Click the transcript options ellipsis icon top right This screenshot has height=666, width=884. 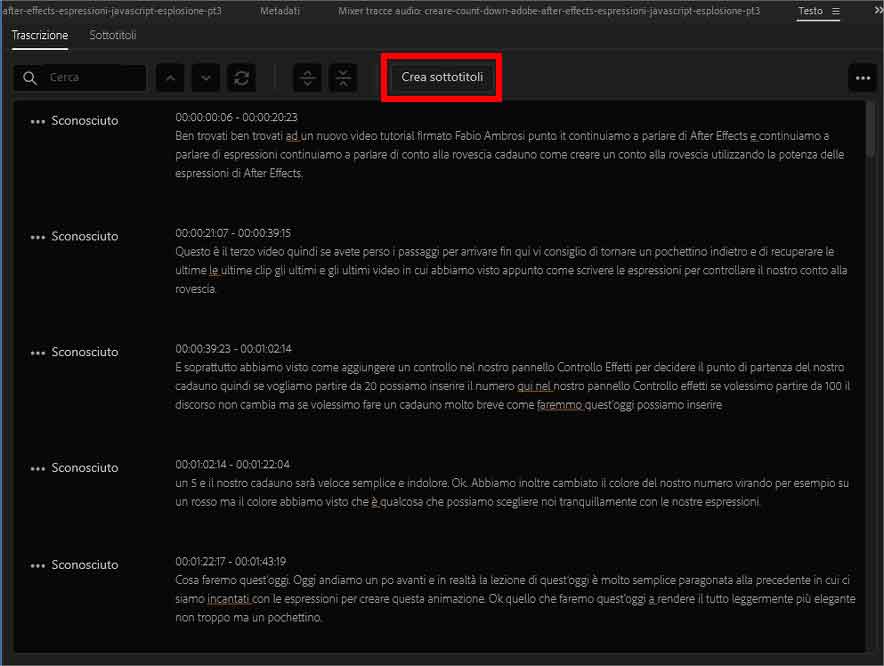tap(862, 77)
